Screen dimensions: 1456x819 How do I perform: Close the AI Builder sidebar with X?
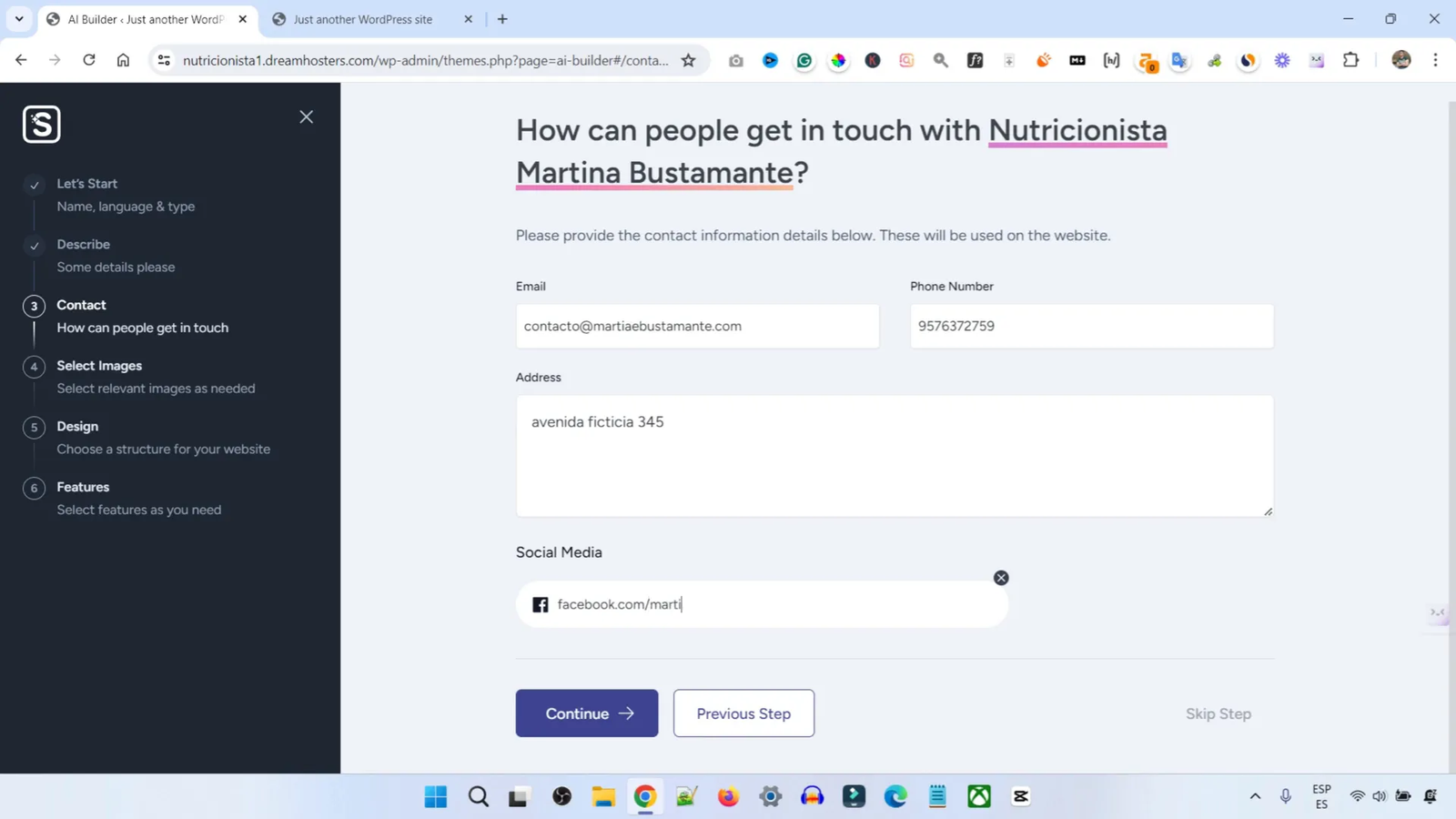[307, 117]
